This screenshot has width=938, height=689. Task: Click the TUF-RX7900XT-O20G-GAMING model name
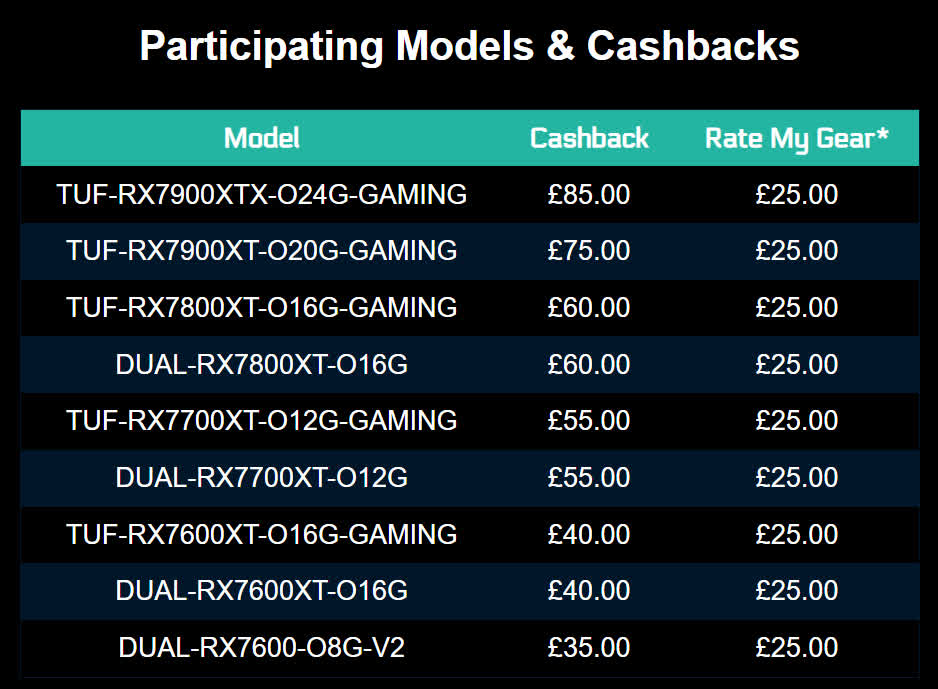point(261,251)
